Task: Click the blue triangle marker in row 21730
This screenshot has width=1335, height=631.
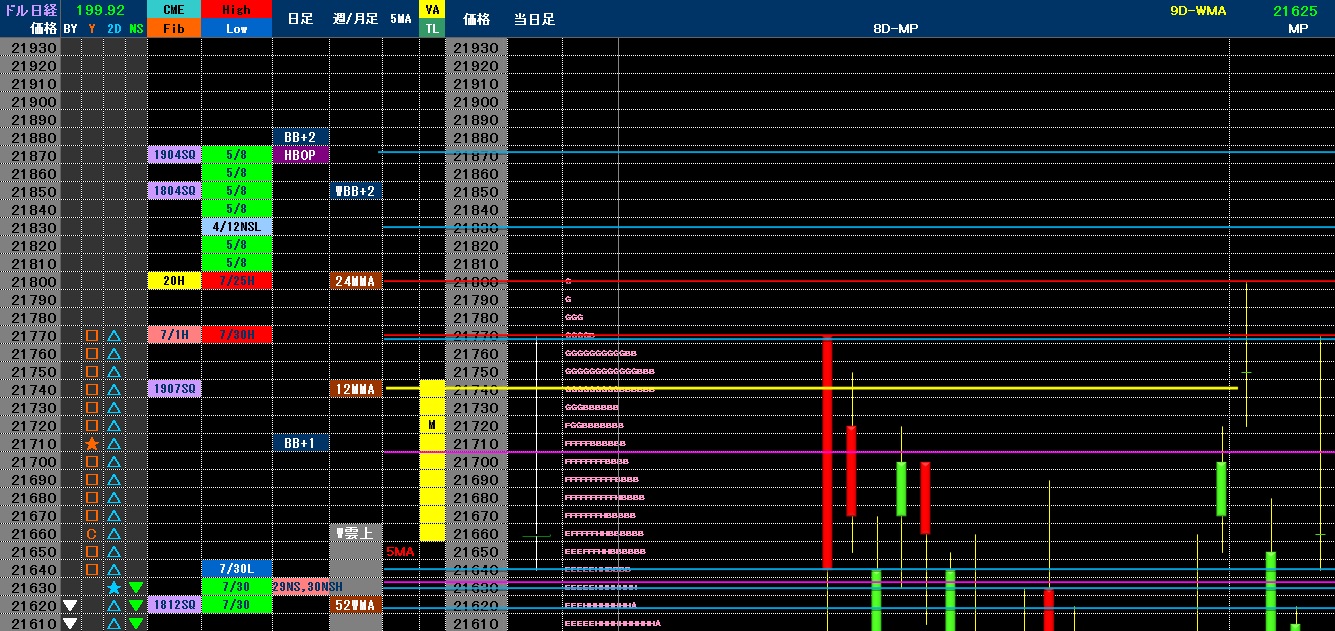Action: pyautogui.click(x=114, y=407)
